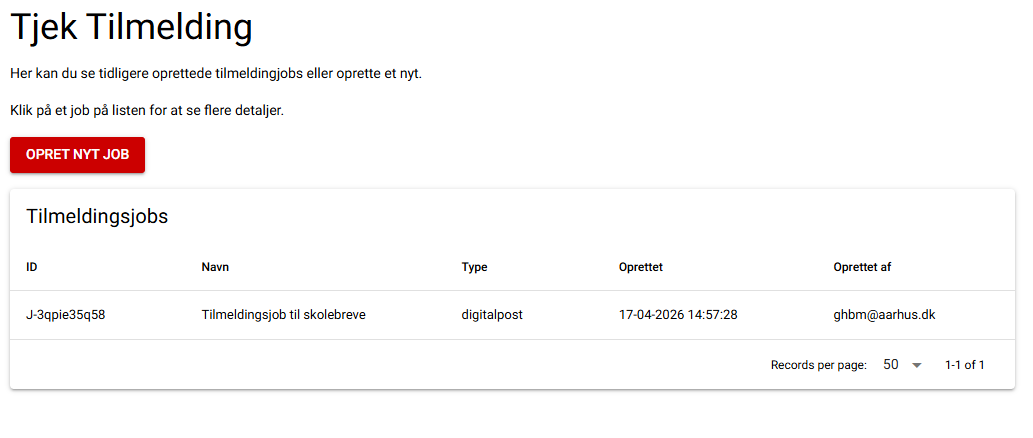Click the digitalpost type cell
This screenshot has height=438, width=1033.
pyautogui.click(x=492, y=315)
